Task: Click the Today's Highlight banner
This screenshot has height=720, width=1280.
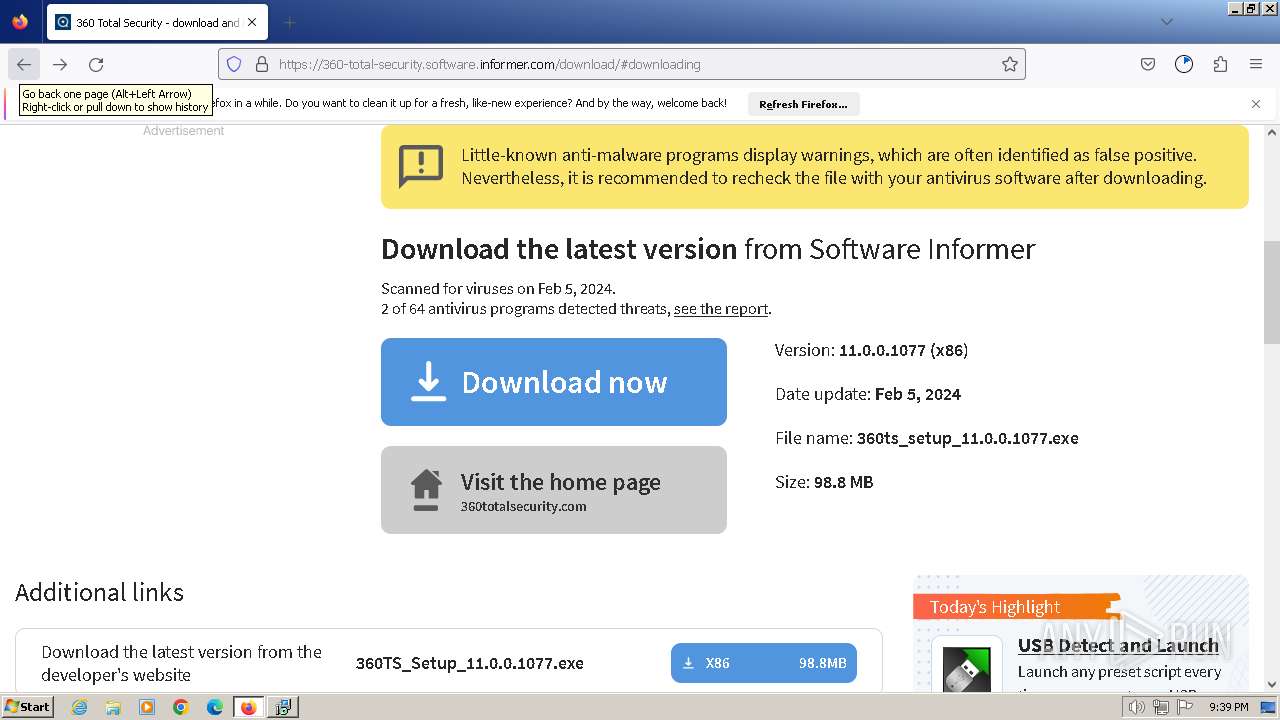Action: pos(1016,607)
